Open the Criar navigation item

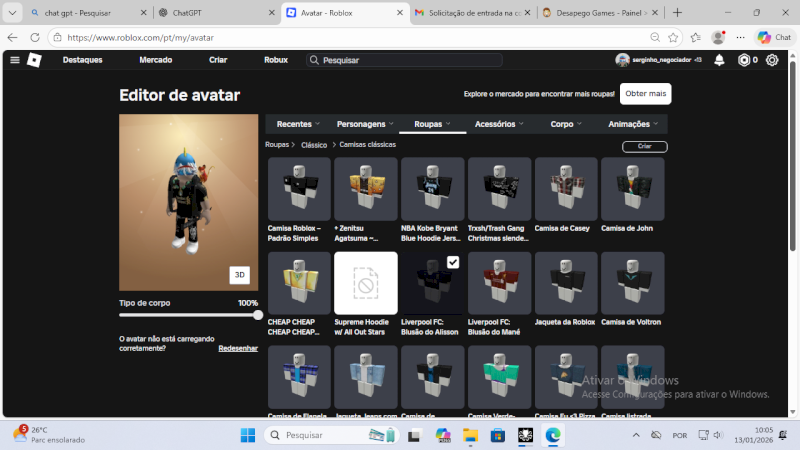click(x=218, y=60)
